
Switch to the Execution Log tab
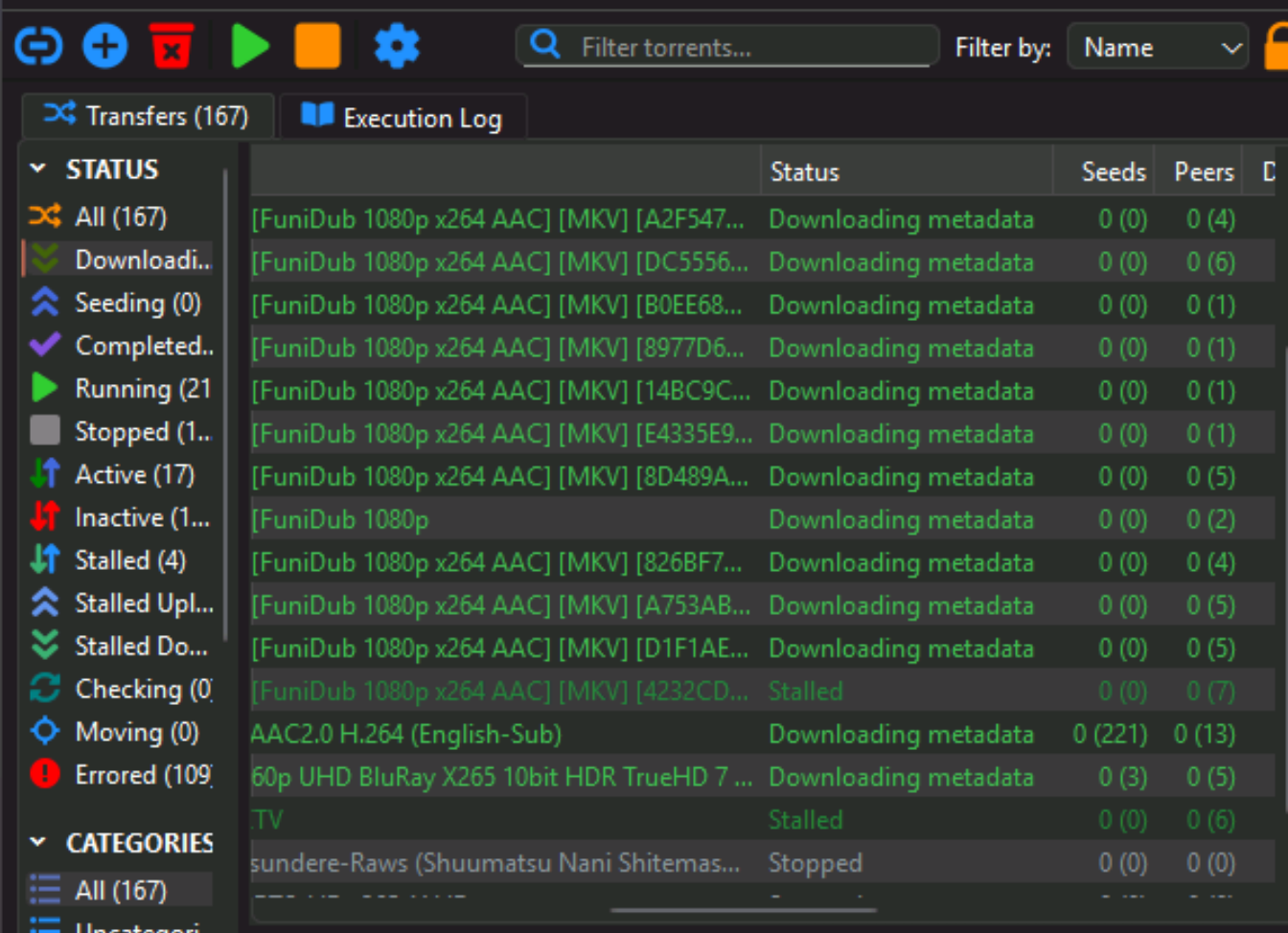[x=402, y=118]
